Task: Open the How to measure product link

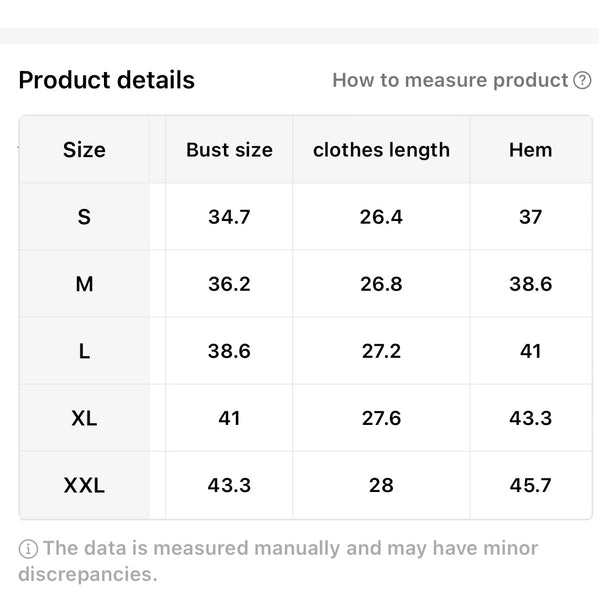Action: click(450, 80)
